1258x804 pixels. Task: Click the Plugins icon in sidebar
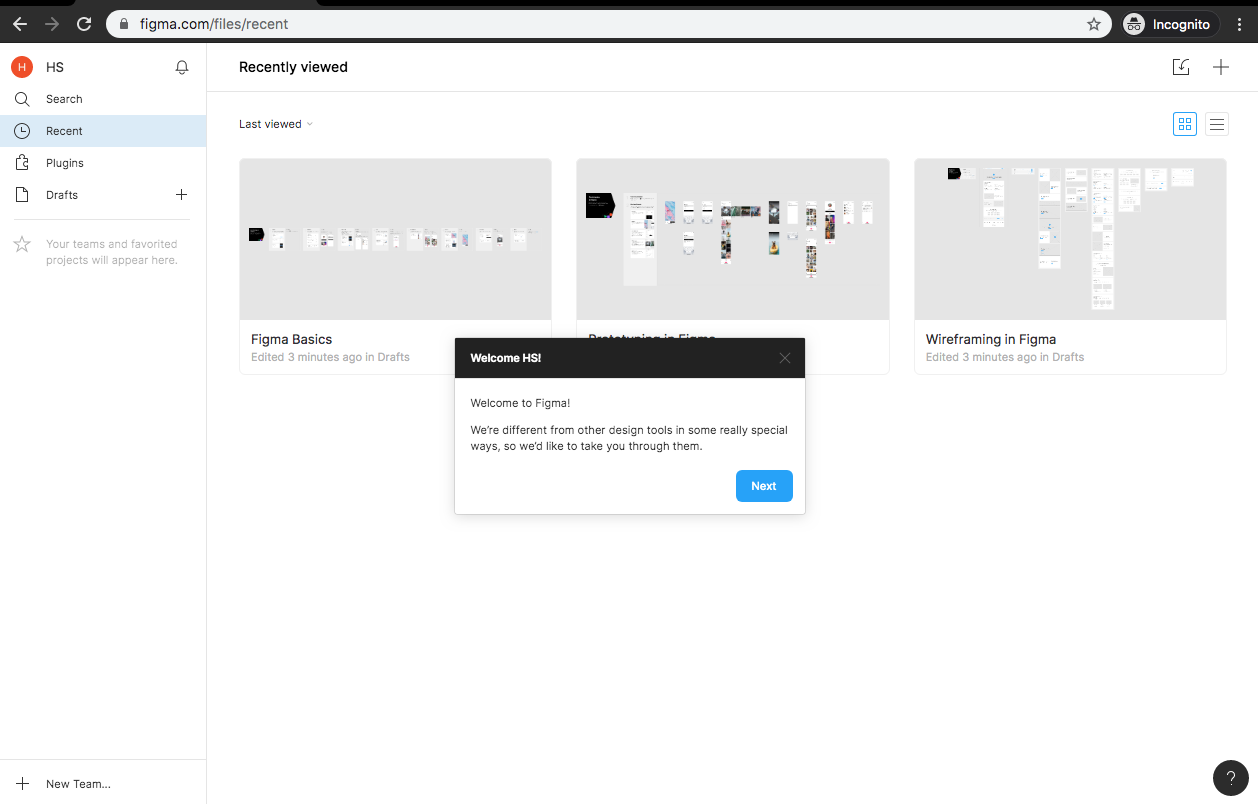[22, 163]
